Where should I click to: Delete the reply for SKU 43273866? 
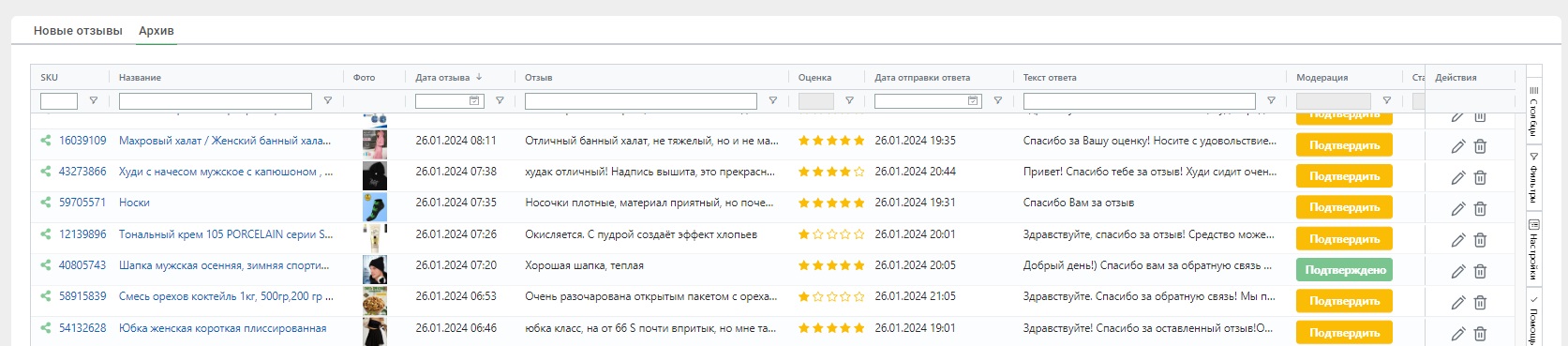pos(1481,177)
